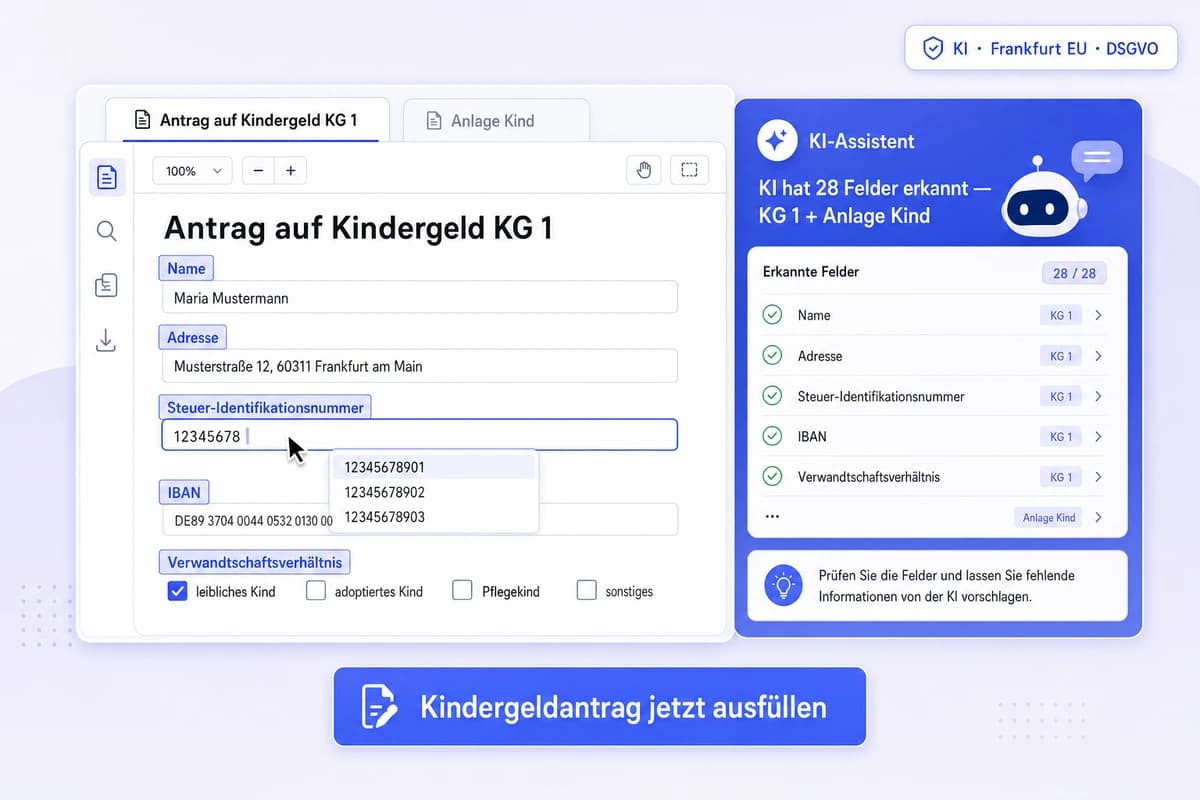The height and width of the screenshot is (800, 1200).
Task: Expand the Steuer-Identifikationsnummer row chevron
Action: [x=1098, y=396]
